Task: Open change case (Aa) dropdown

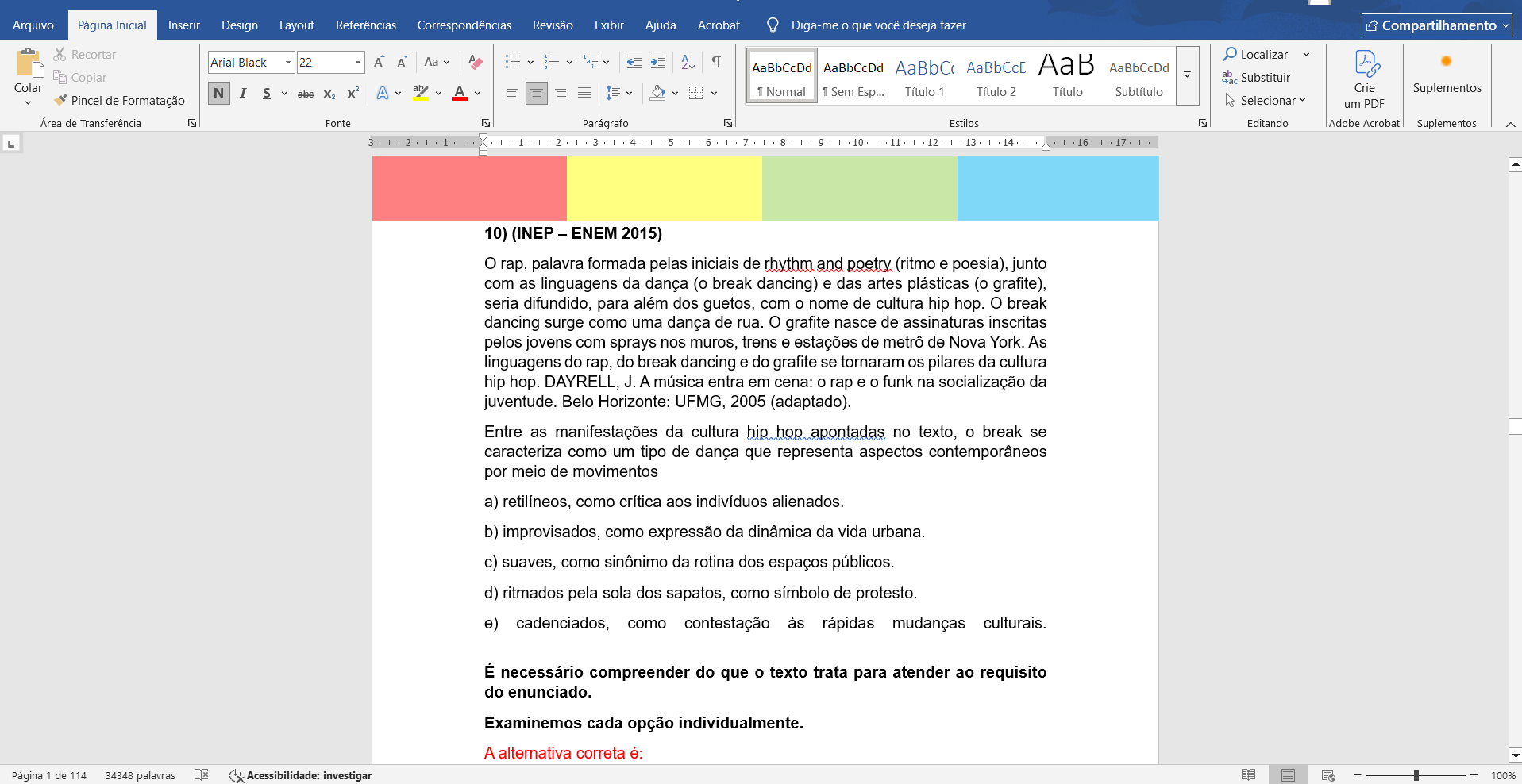Action: [437, 62]
